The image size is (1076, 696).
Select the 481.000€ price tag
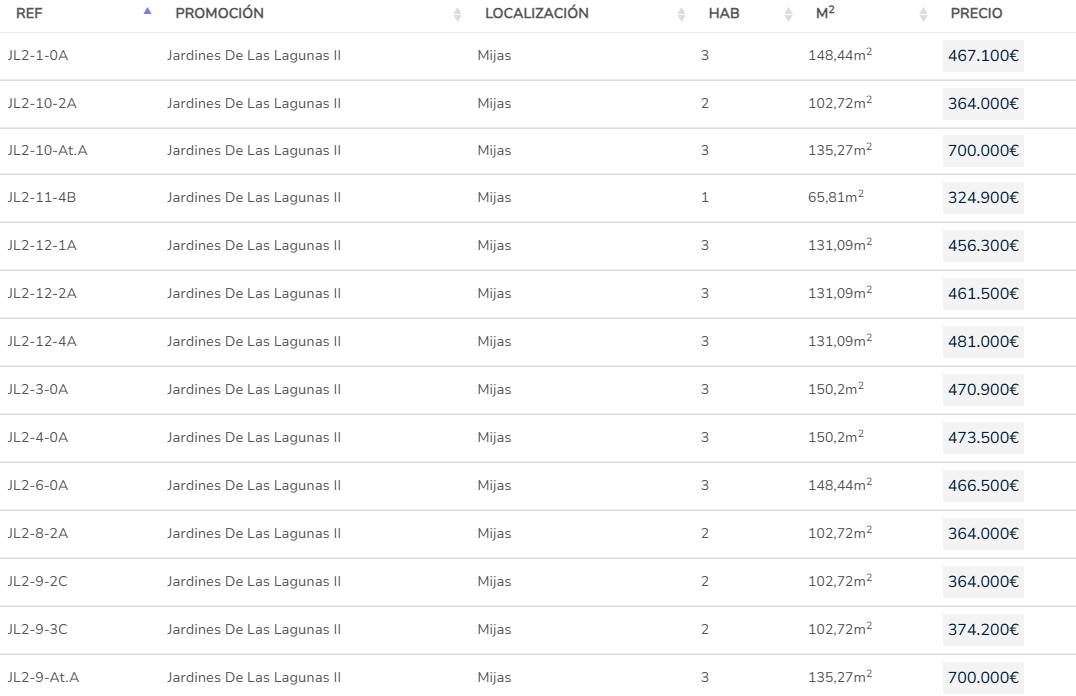[983, 341]
